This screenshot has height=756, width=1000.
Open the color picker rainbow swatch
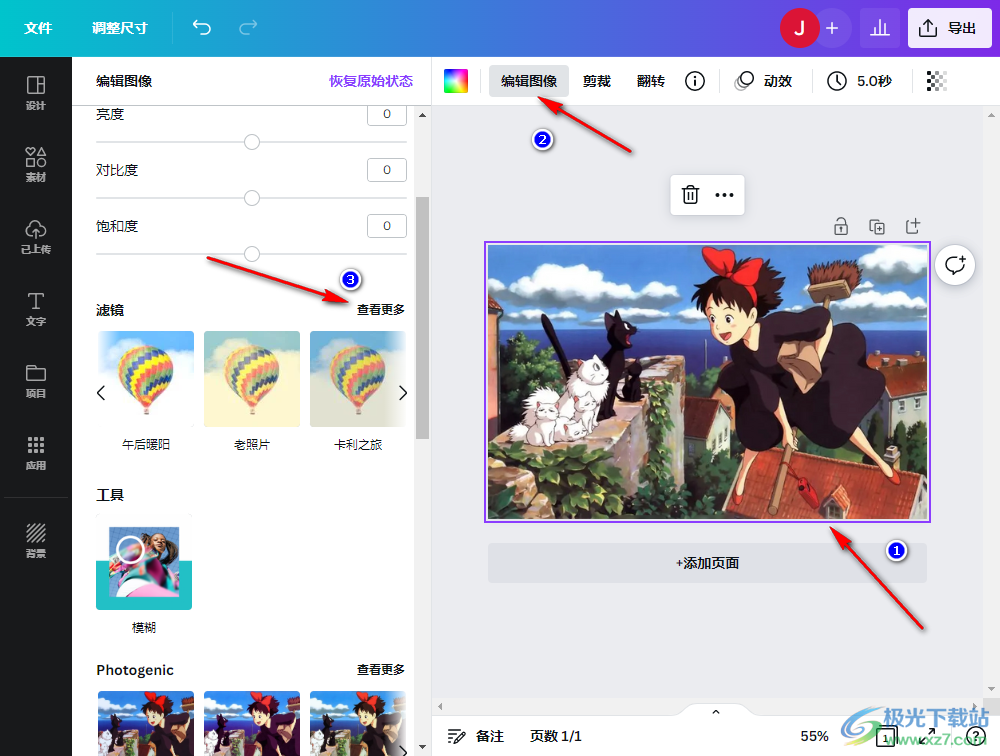coord(456,81)
